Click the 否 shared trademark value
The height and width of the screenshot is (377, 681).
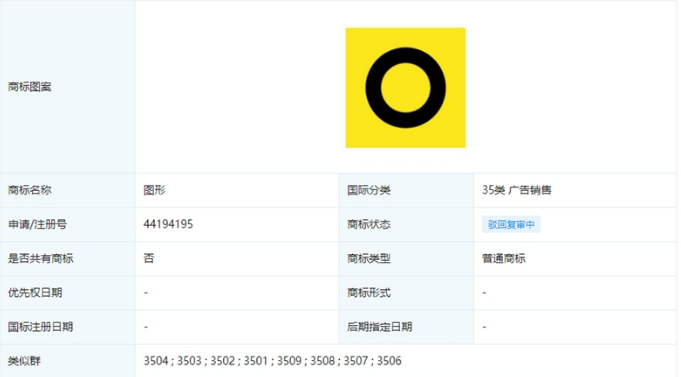149,258
